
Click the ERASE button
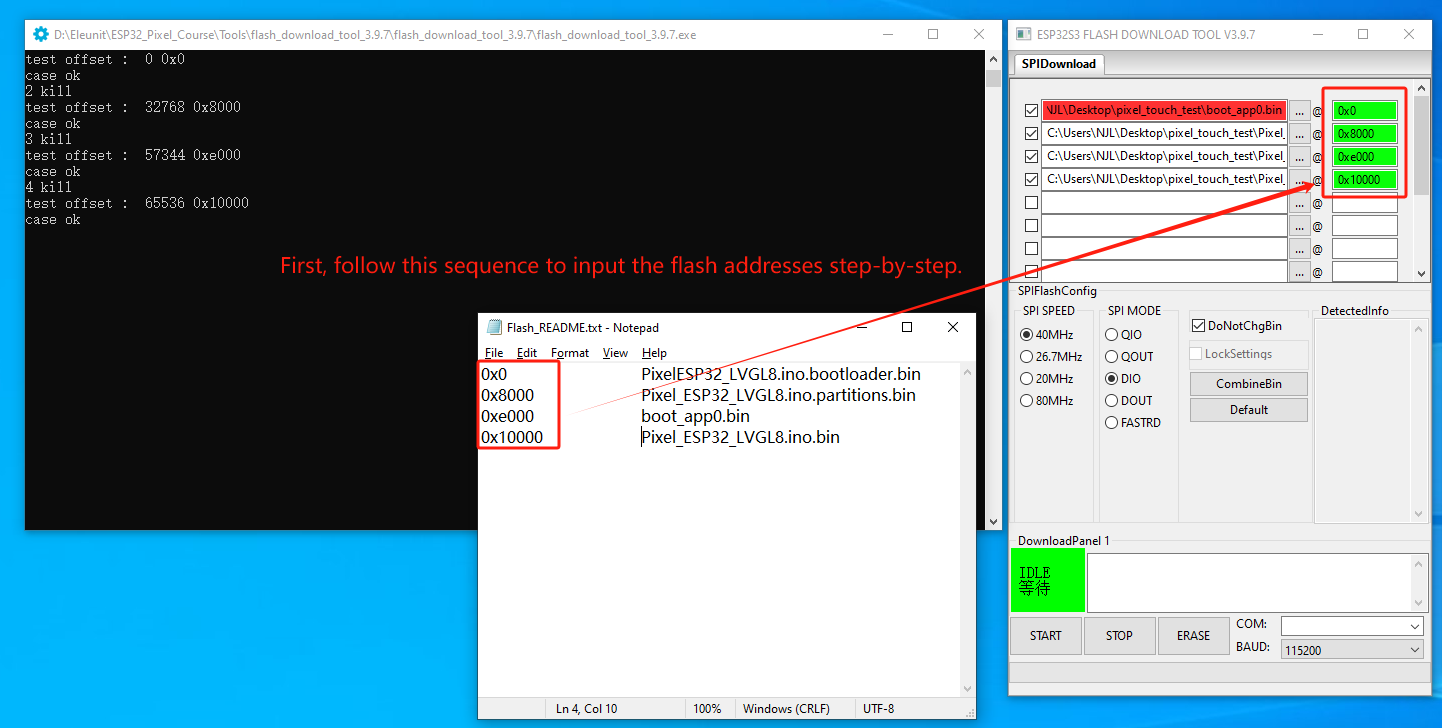click(x=1193, y=636)
